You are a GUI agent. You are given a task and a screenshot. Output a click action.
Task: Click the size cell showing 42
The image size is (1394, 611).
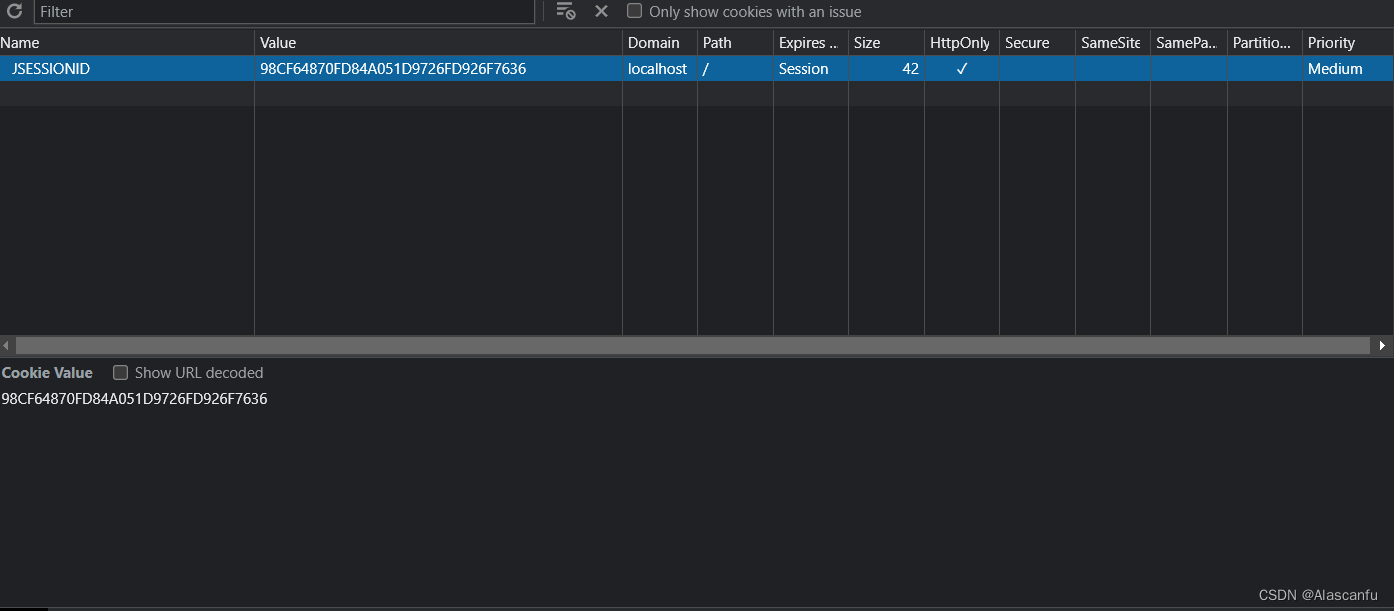pos(886,69)
